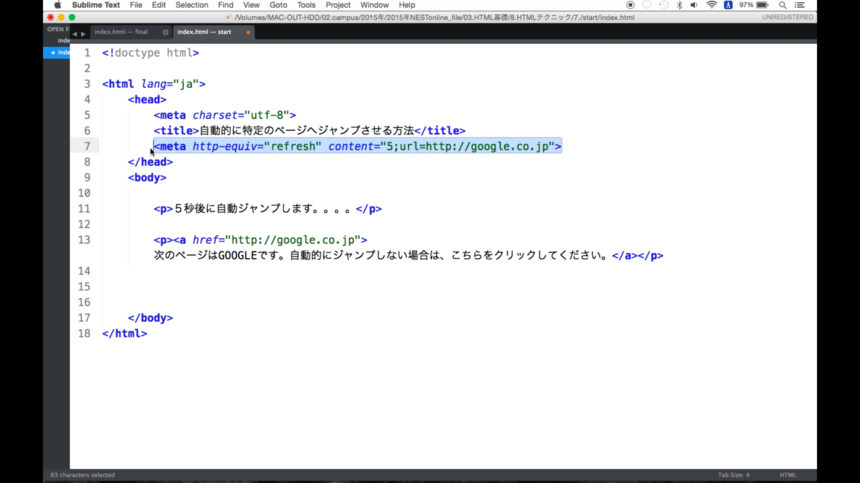Open Spotlight search magnifier

[x=783, y=5]
